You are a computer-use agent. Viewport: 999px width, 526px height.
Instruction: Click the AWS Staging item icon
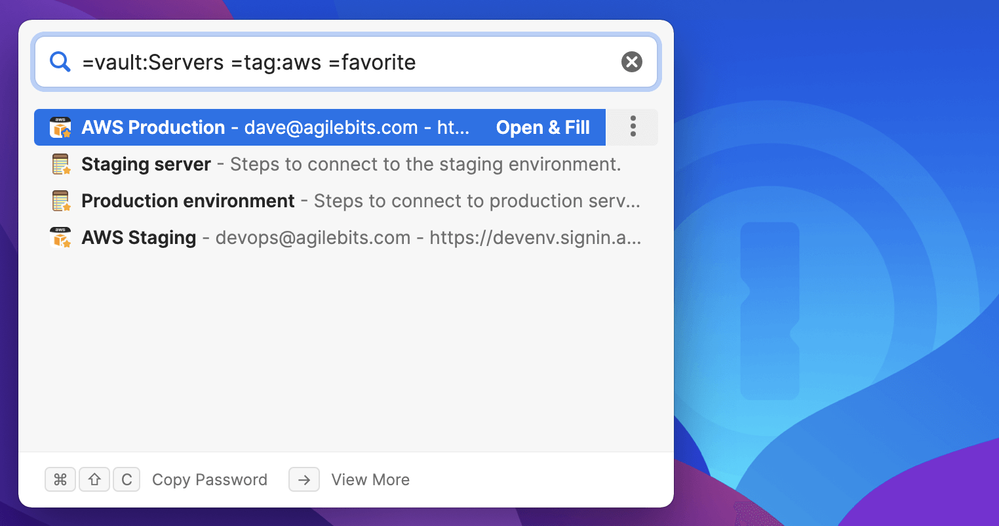[61, 238]
